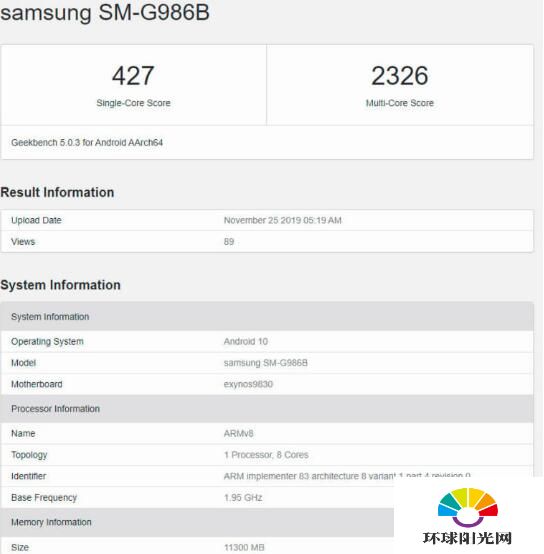Screen dimensions: 544x554
Task: Click the Memory Information table header
Action: coord(197,522)
